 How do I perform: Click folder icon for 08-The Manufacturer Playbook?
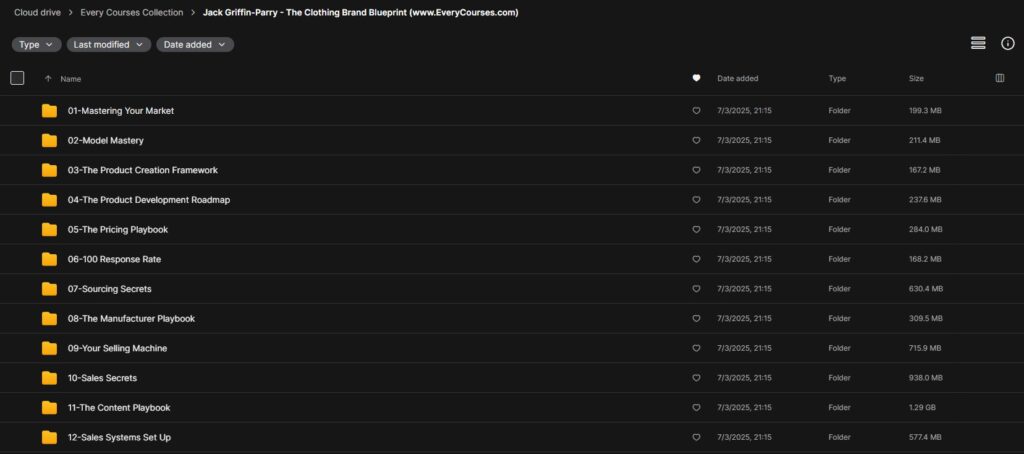tap(49, 319)
